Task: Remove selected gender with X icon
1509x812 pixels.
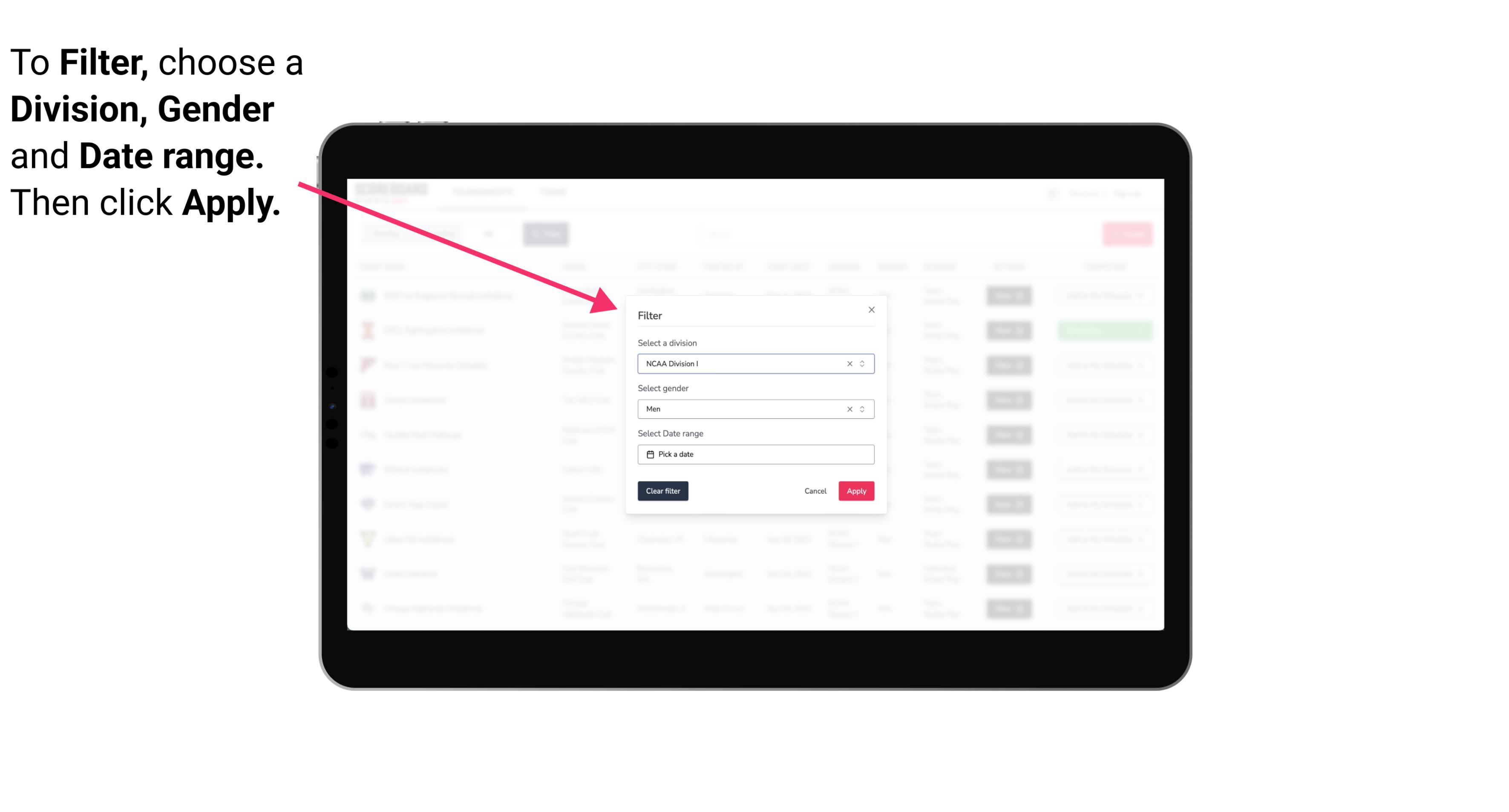Action: coord(848,409)
